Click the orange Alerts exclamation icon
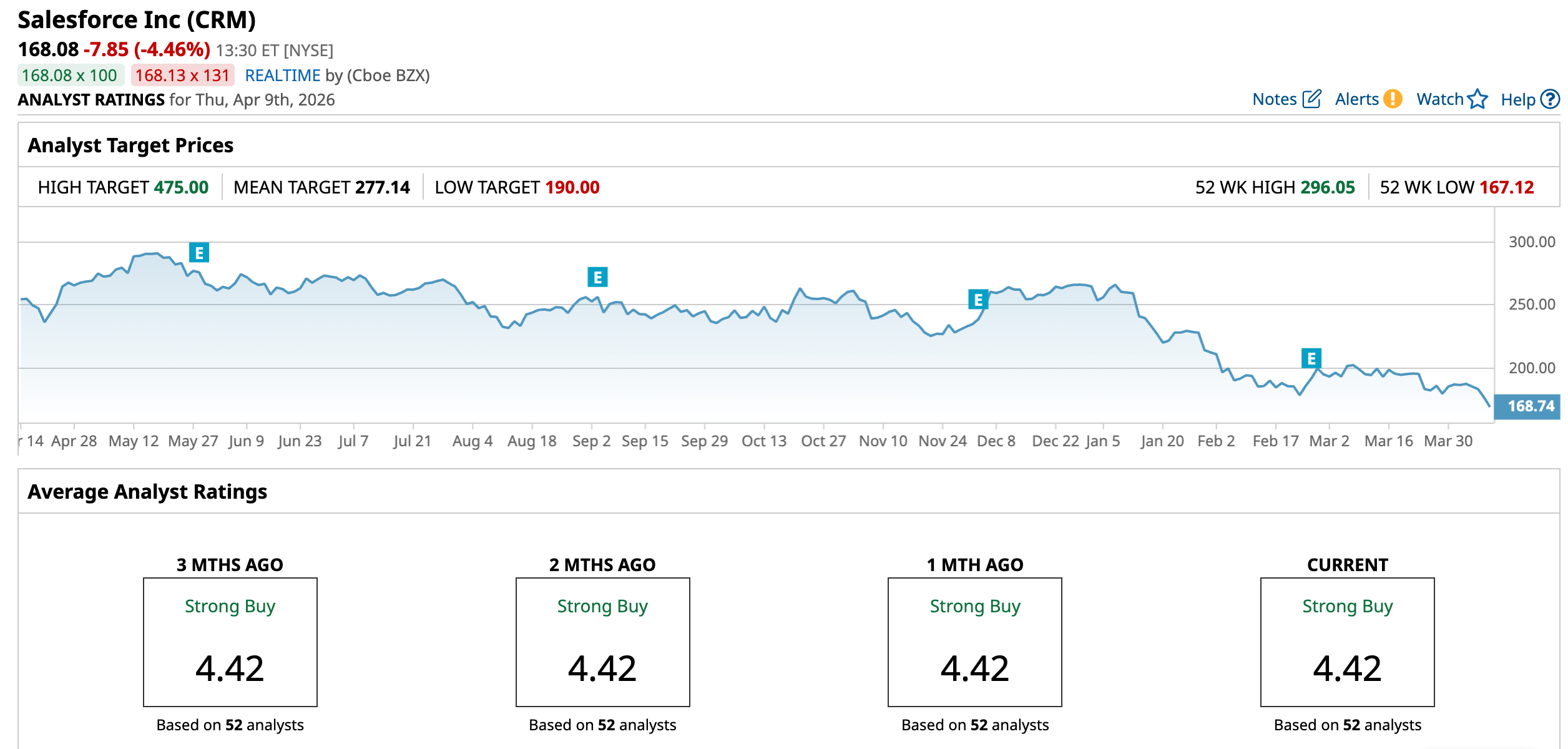The width and height of the screenshot is (1568, 749). [x=1393, y=99]
